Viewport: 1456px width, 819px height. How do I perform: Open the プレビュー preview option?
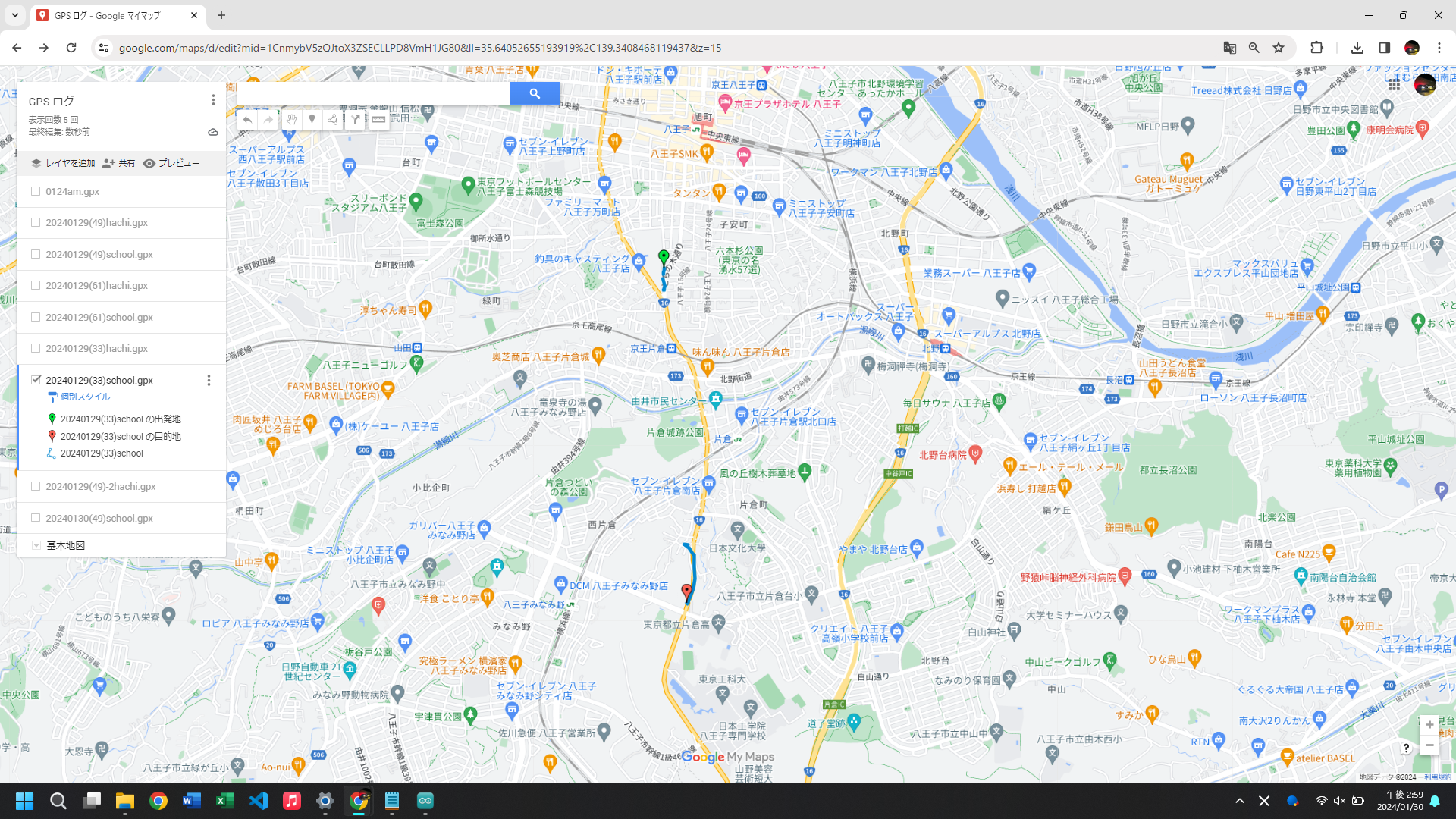(x=171, y=163)
